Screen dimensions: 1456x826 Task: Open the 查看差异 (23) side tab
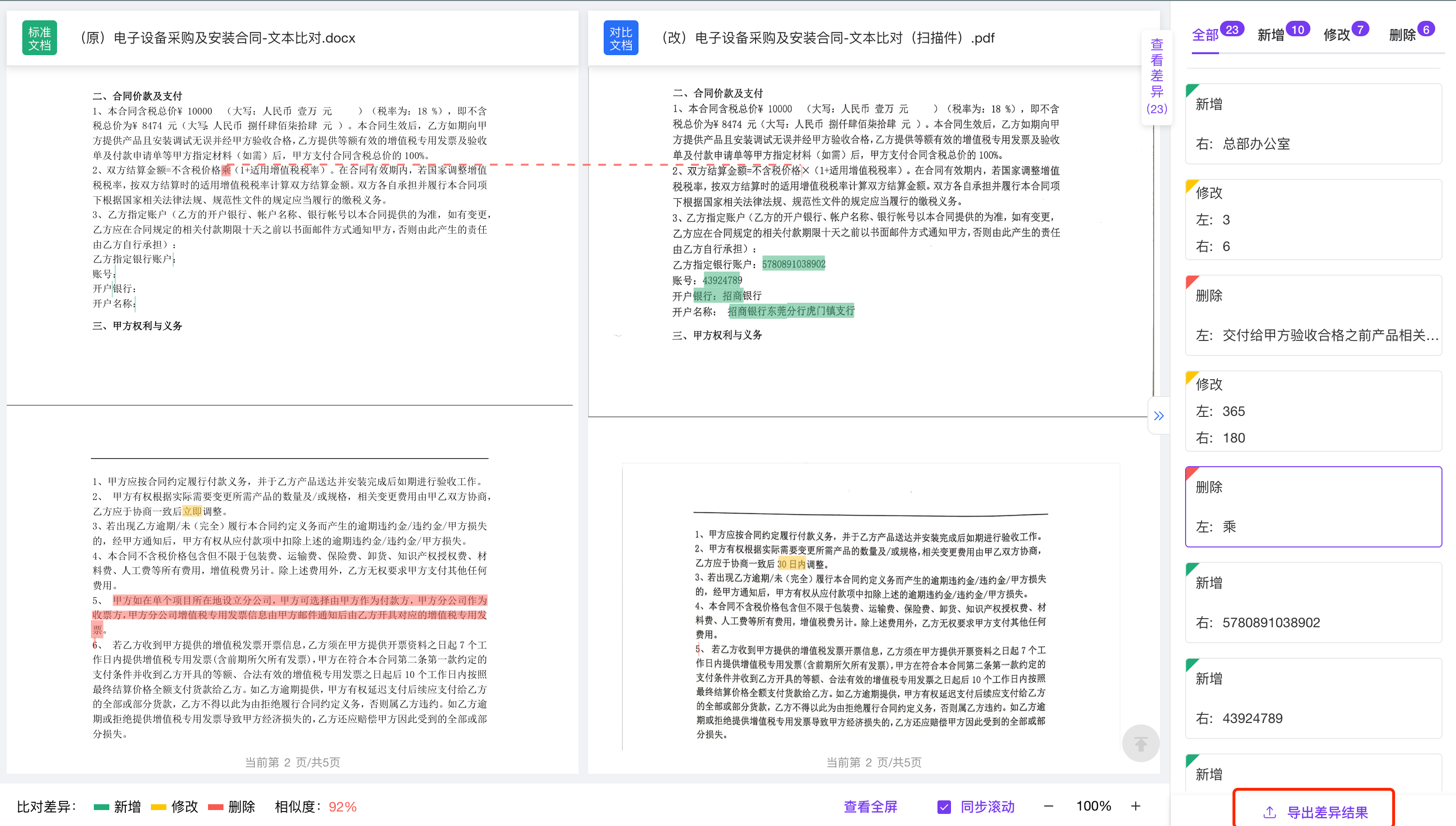pyautogui.click(x=1157, y=76)
